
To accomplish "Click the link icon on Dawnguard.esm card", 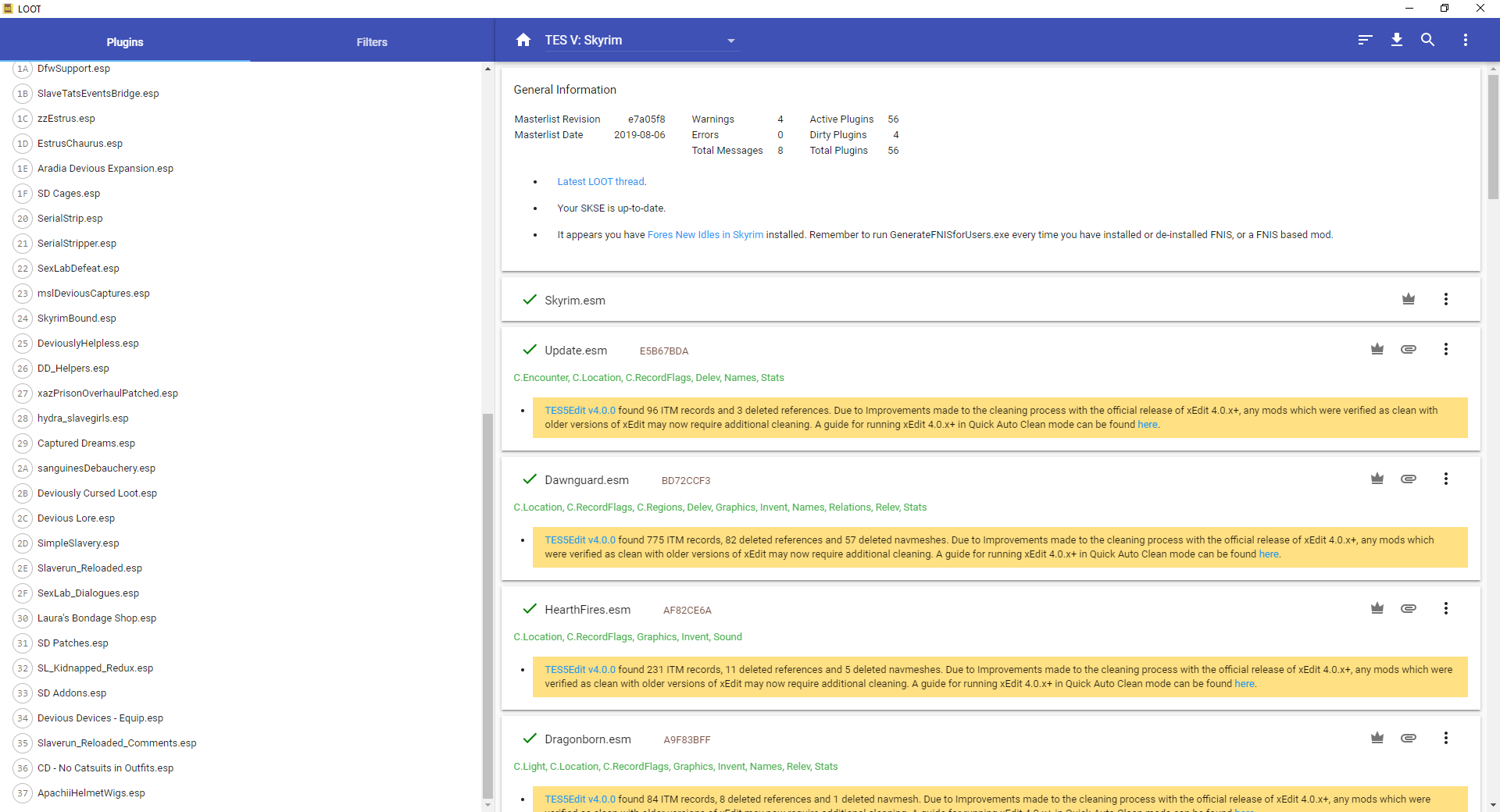I will click(x=1409, y=479).
